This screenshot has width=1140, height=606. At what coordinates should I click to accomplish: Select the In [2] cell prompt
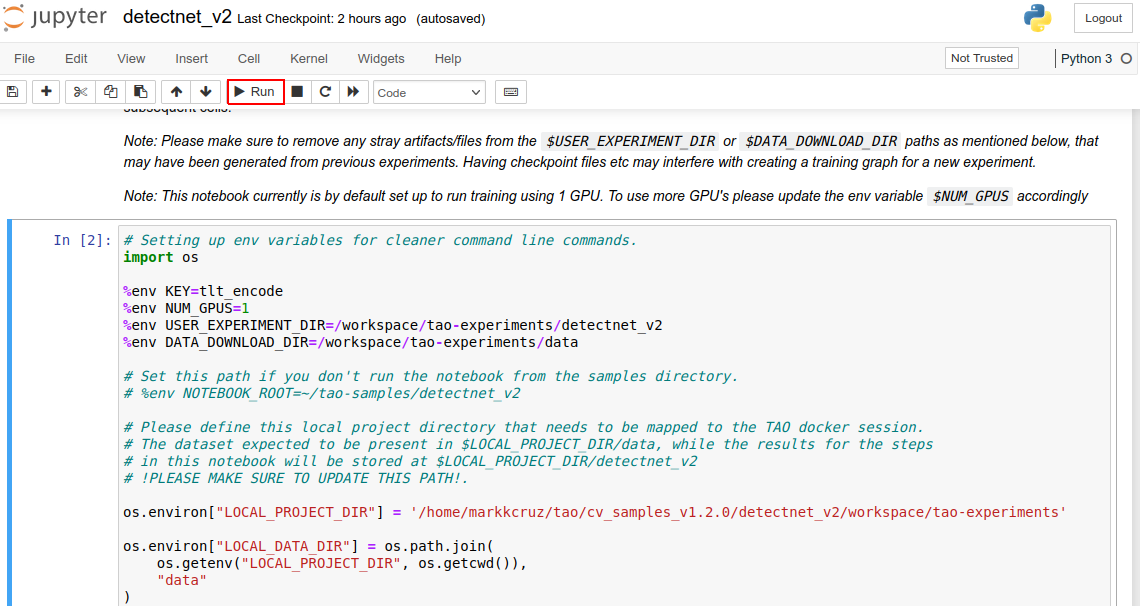click(x=82, y=241)
